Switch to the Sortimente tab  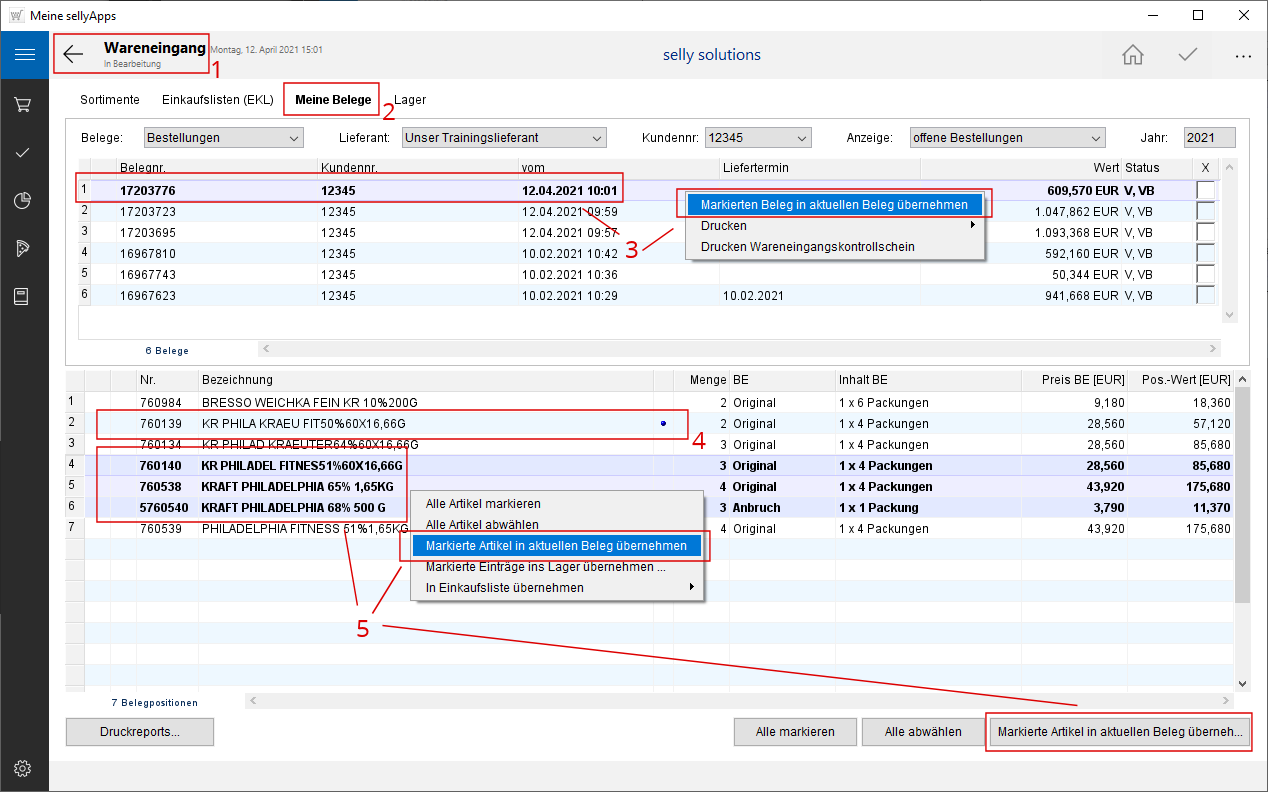point(110,100)
